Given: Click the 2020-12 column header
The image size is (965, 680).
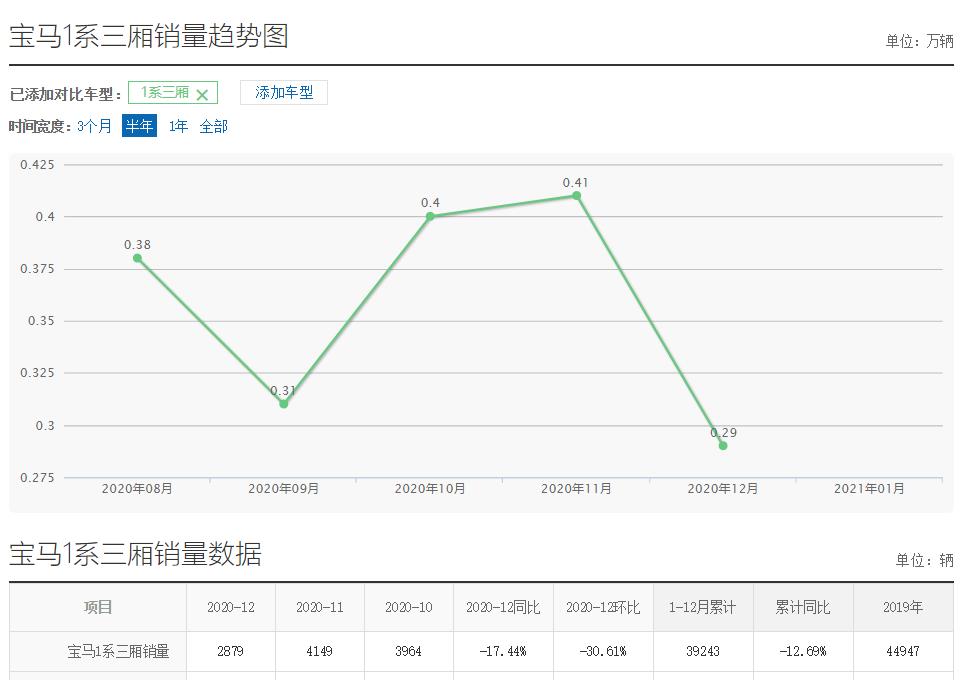Looking at the screenshot, I should tap(231, 607).
